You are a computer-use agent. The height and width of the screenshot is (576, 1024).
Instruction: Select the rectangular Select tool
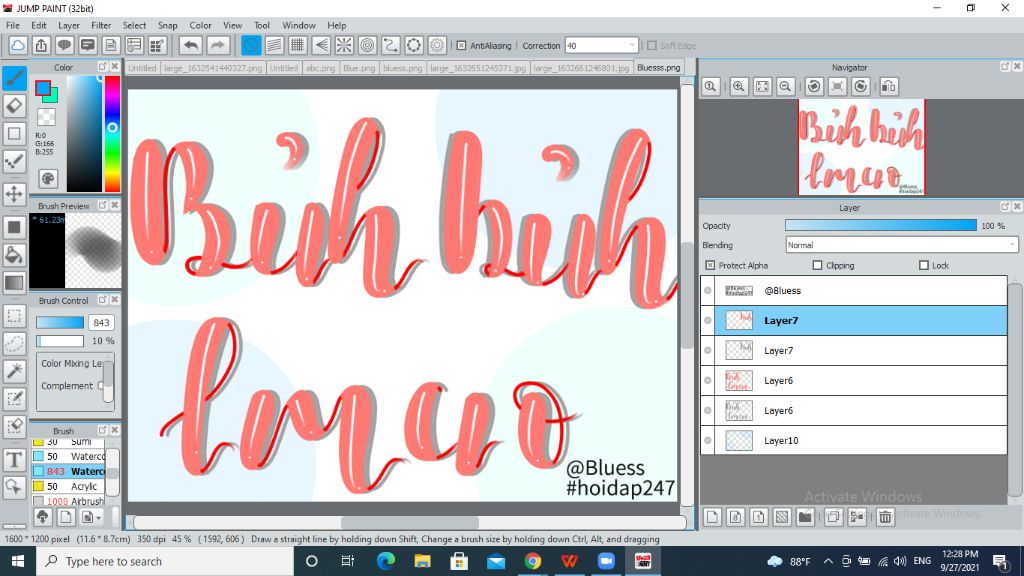(14, 316)
